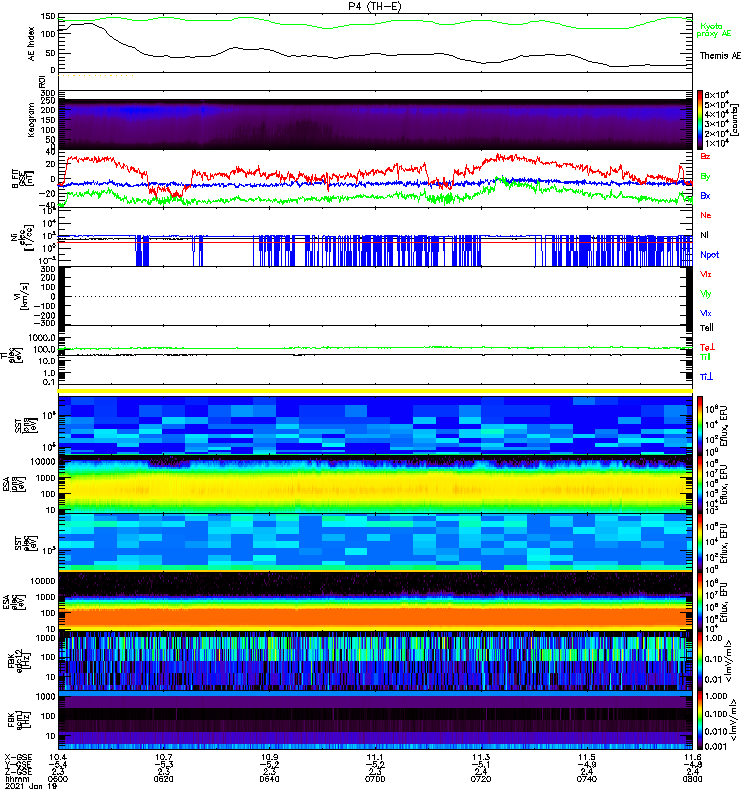Click the B FIT magnetic field line plot
Viewport: 750px width, 800px height.
[375, 179]
